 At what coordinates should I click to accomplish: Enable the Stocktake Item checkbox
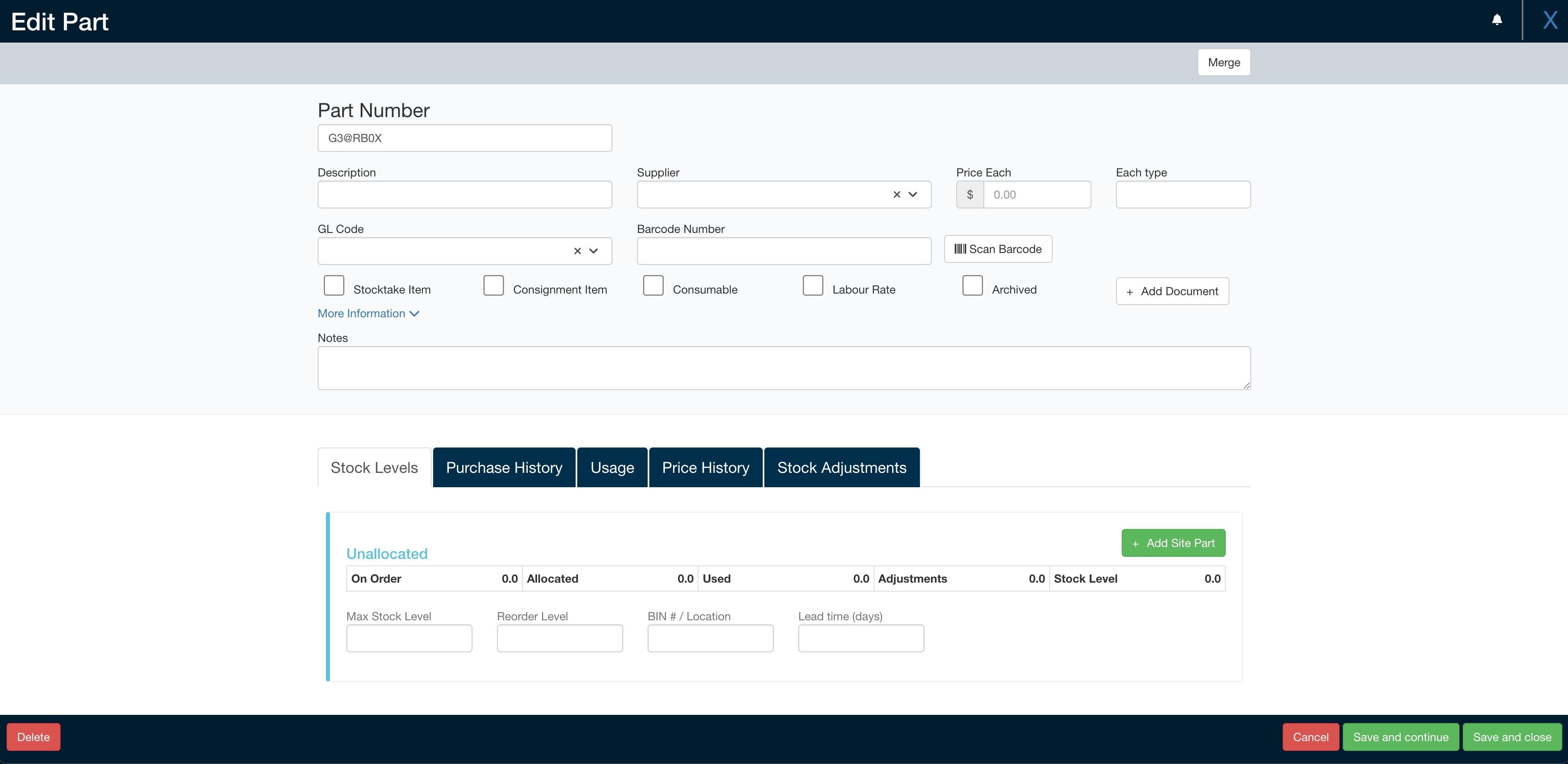(334, 285)
